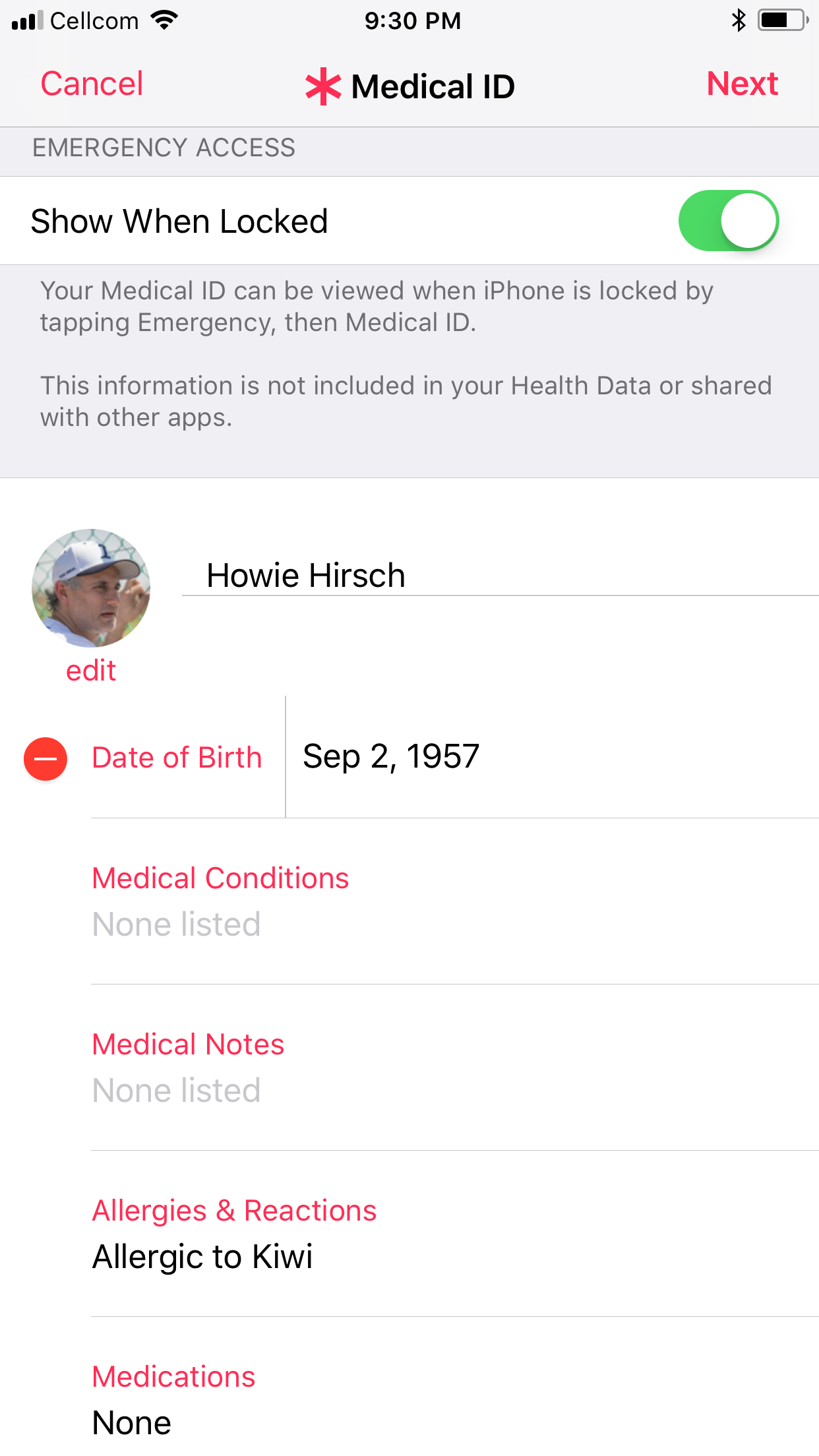The height and width of the screenshot is (1456, 819).
Task: Tap the red minus icon beside Date of Birth
Action: 45,758
